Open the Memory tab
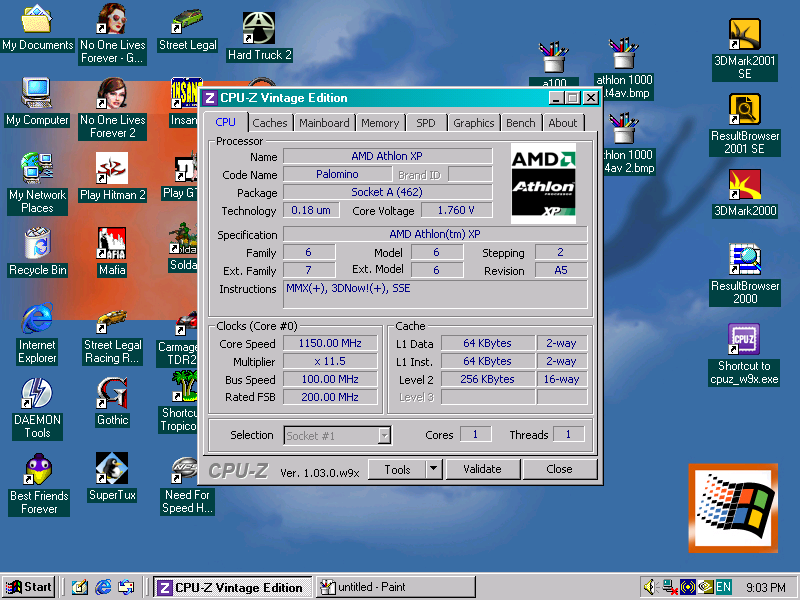Viewport: 800px width, 600px height. pyautogui.click(x=380, y=123)
